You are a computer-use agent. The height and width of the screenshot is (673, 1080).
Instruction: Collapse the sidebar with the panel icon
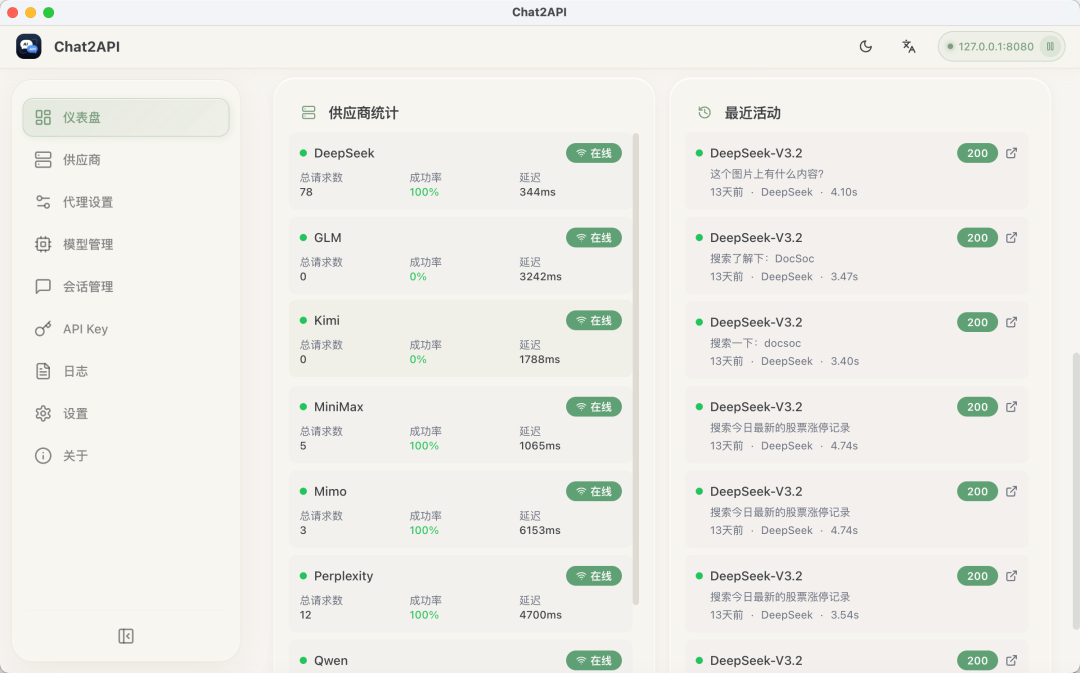(x=126, y=636)
